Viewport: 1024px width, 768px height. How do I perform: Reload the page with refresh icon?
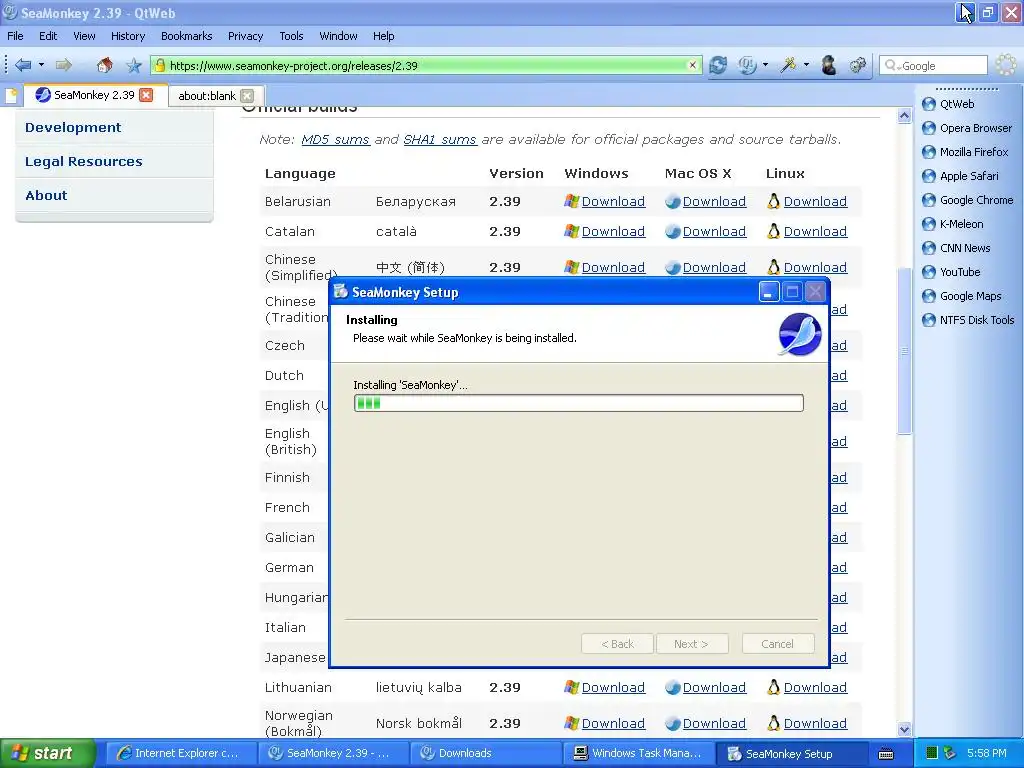tap(718, 65)
